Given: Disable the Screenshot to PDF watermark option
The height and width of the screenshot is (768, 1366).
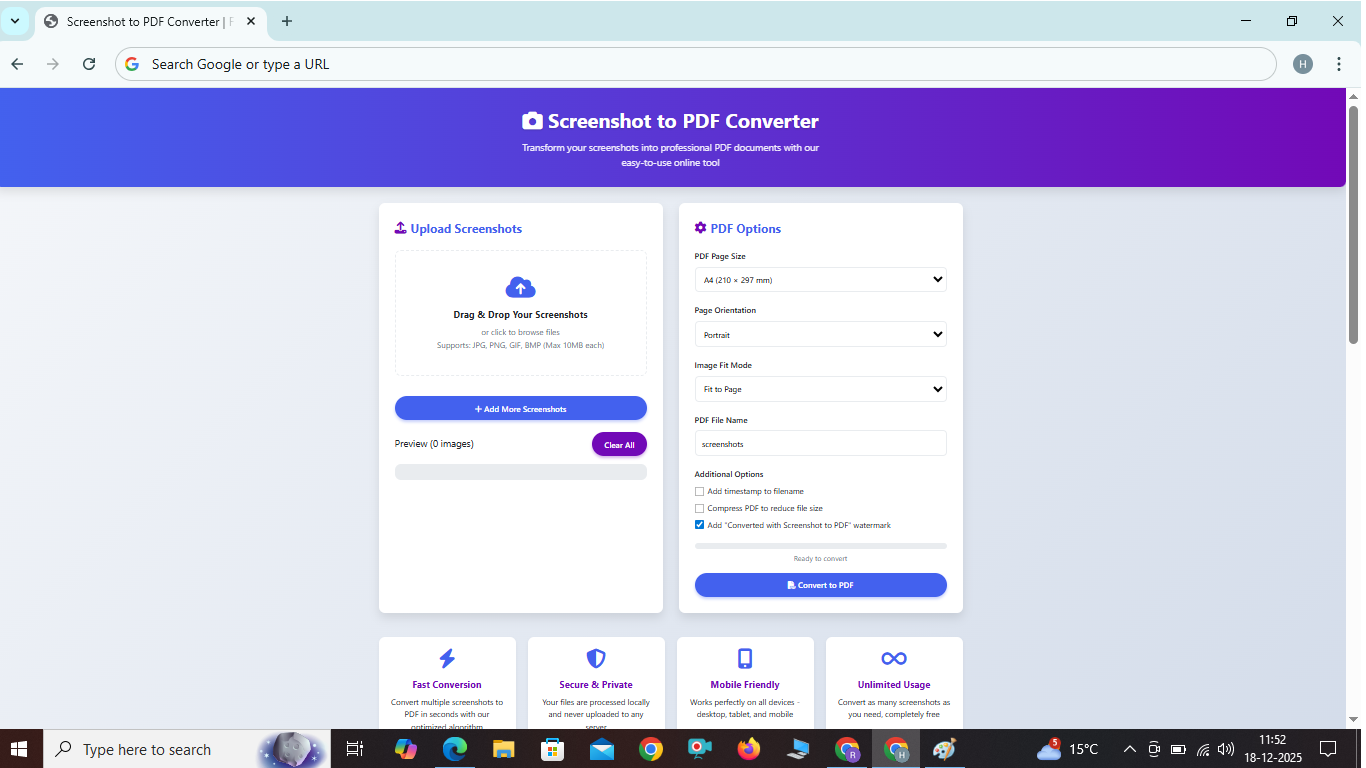Looking at the screenshot, I should (x=699, y=525).
